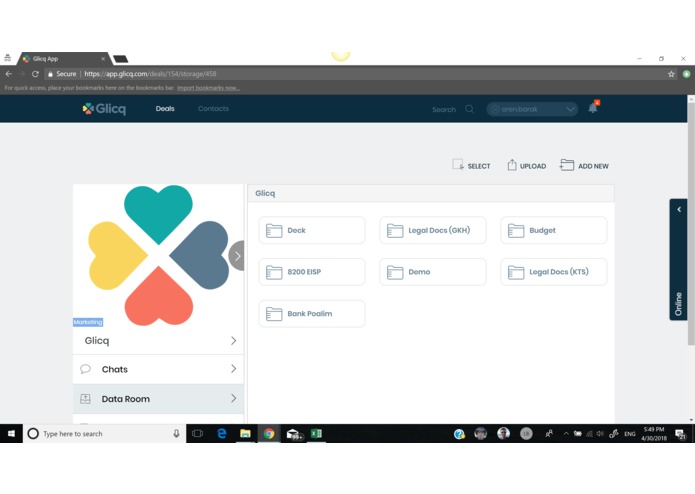
Task: Open a new browser tab
Action: (x=121, y=59)
